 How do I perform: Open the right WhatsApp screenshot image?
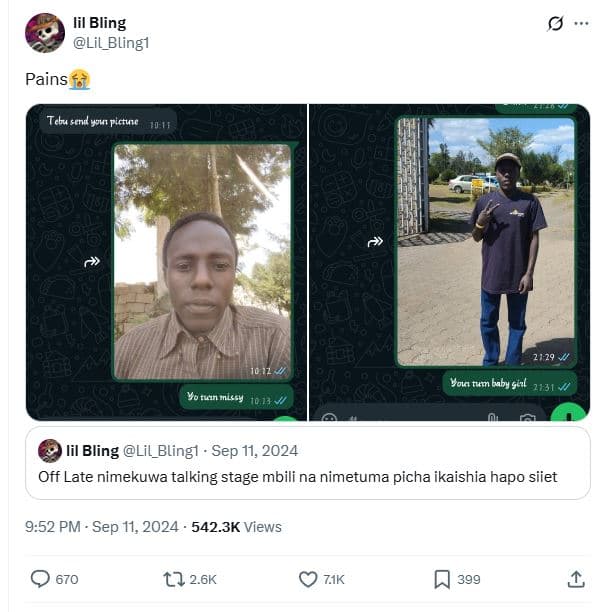click(x=449, y=262)
